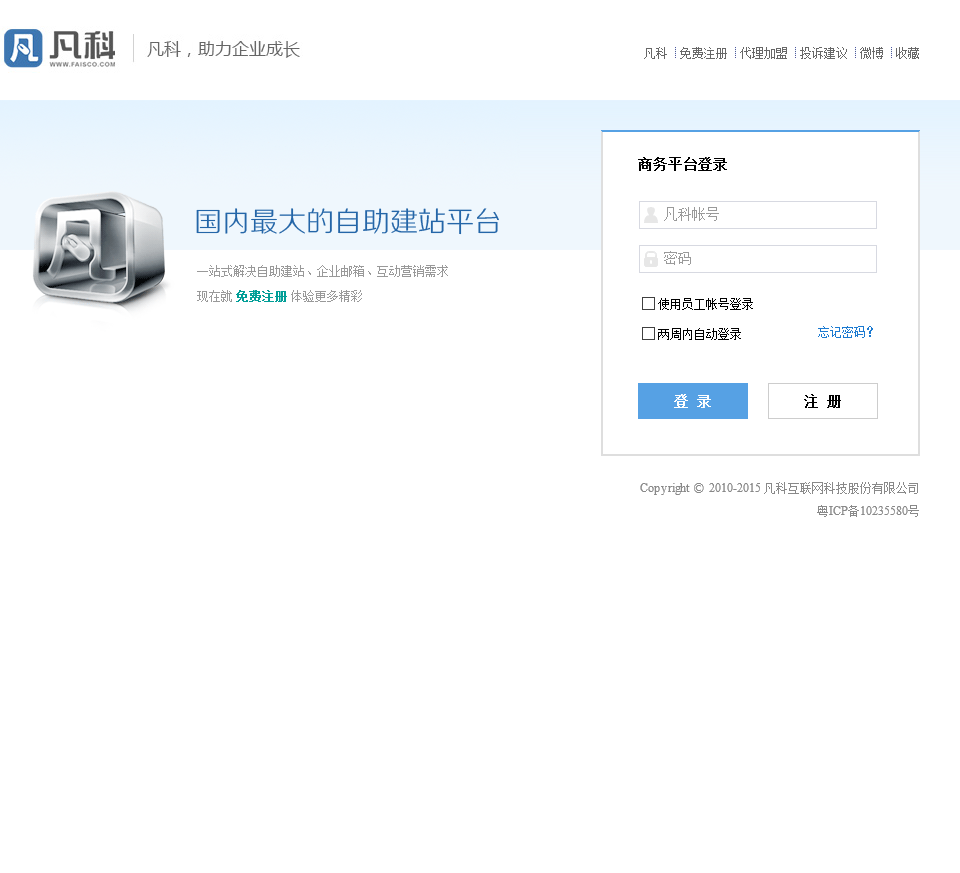The image size is (960, 873).
Task: Click the padlock icon in the password field
Action: (651, 259)
